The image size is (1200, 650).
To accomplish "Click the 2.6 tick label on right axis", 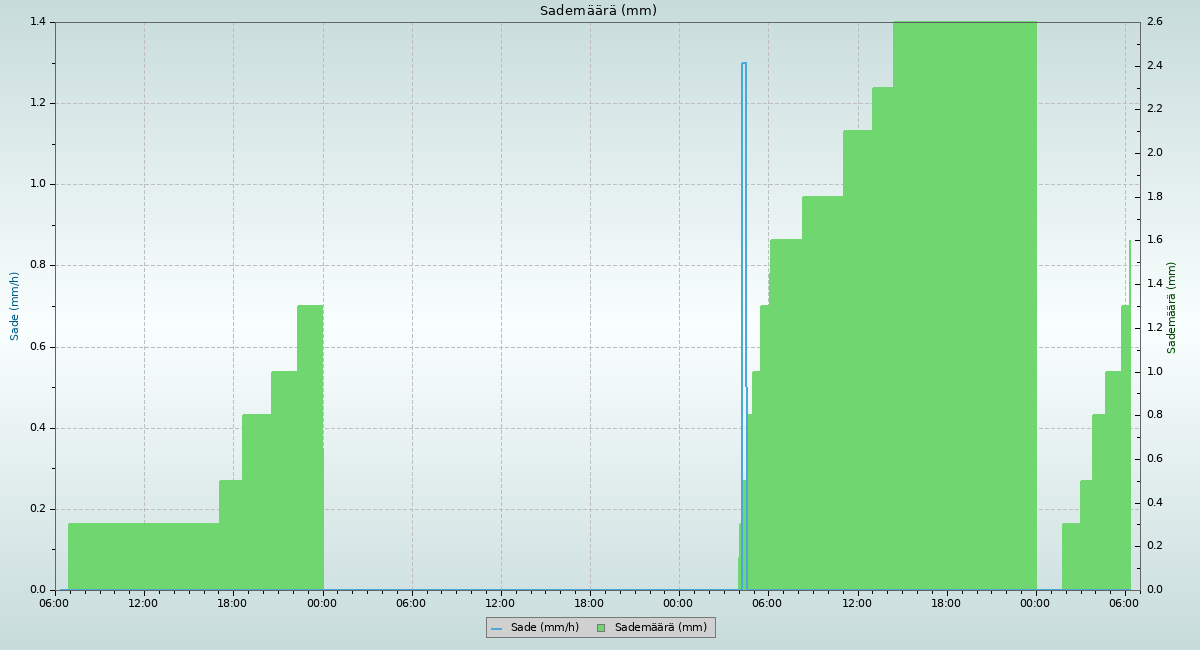I will [1154, 22].
